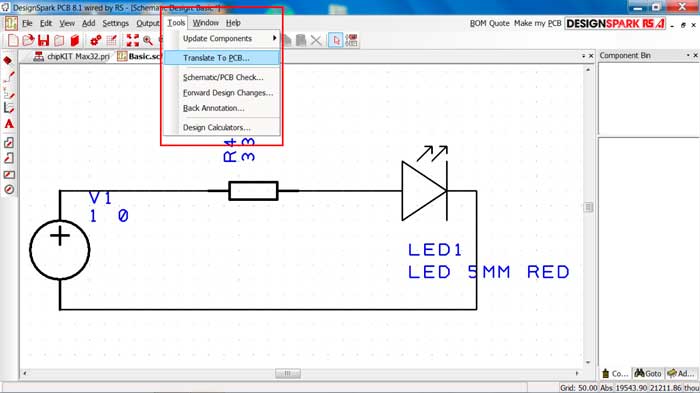Select the Add Component red diamond tool

[x=8, y=60]
